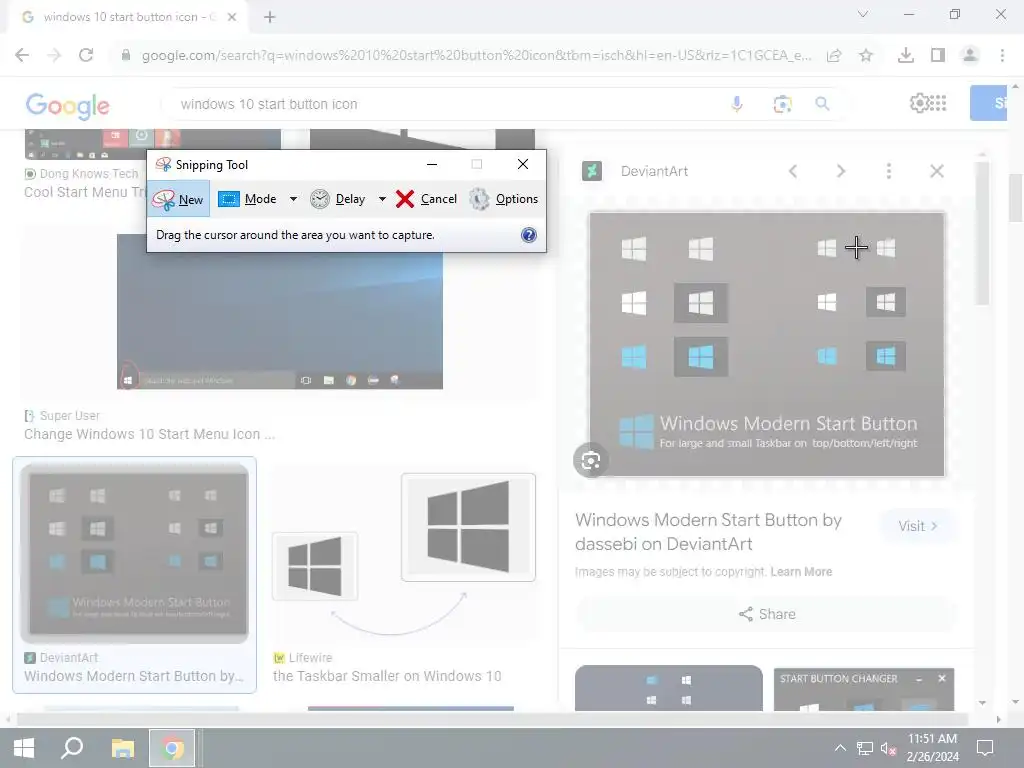This screenshot has height=768, width=1024.
Task: Open the taskbar clock and date
Action: coord(933,748)
